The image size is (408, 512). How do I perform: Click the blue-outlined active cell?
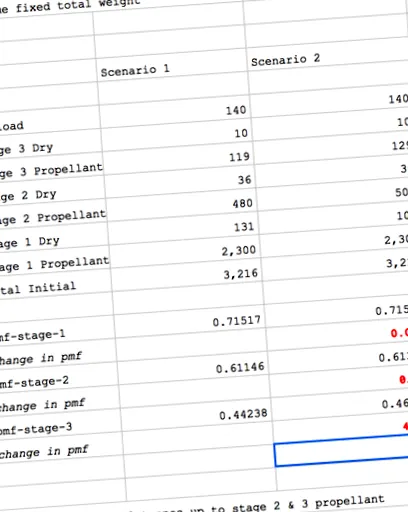coord(341,450)
